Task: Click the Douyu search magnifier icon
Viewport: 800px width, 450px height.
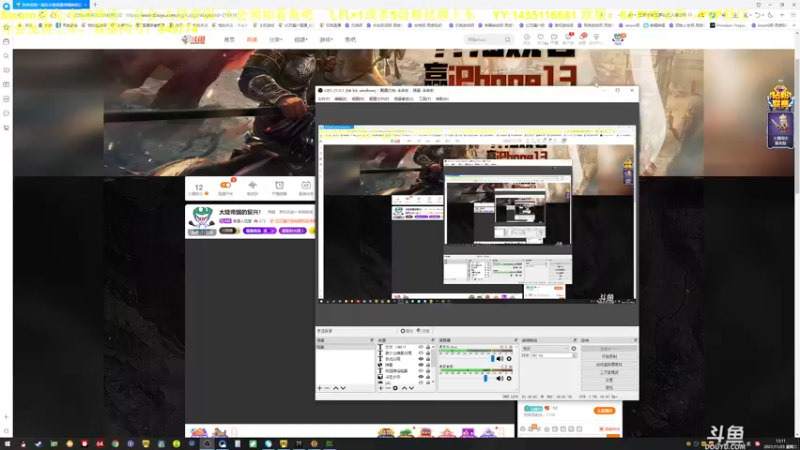Action: (508, 39)
